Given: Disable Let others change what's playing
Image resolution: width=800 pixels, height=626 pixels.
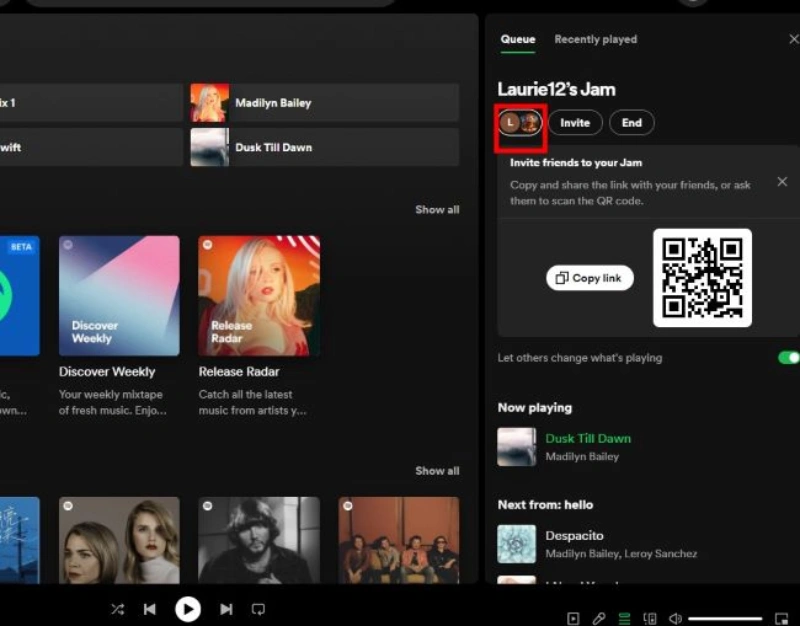Looking at the screenshot, I should (x=788, y=357).
